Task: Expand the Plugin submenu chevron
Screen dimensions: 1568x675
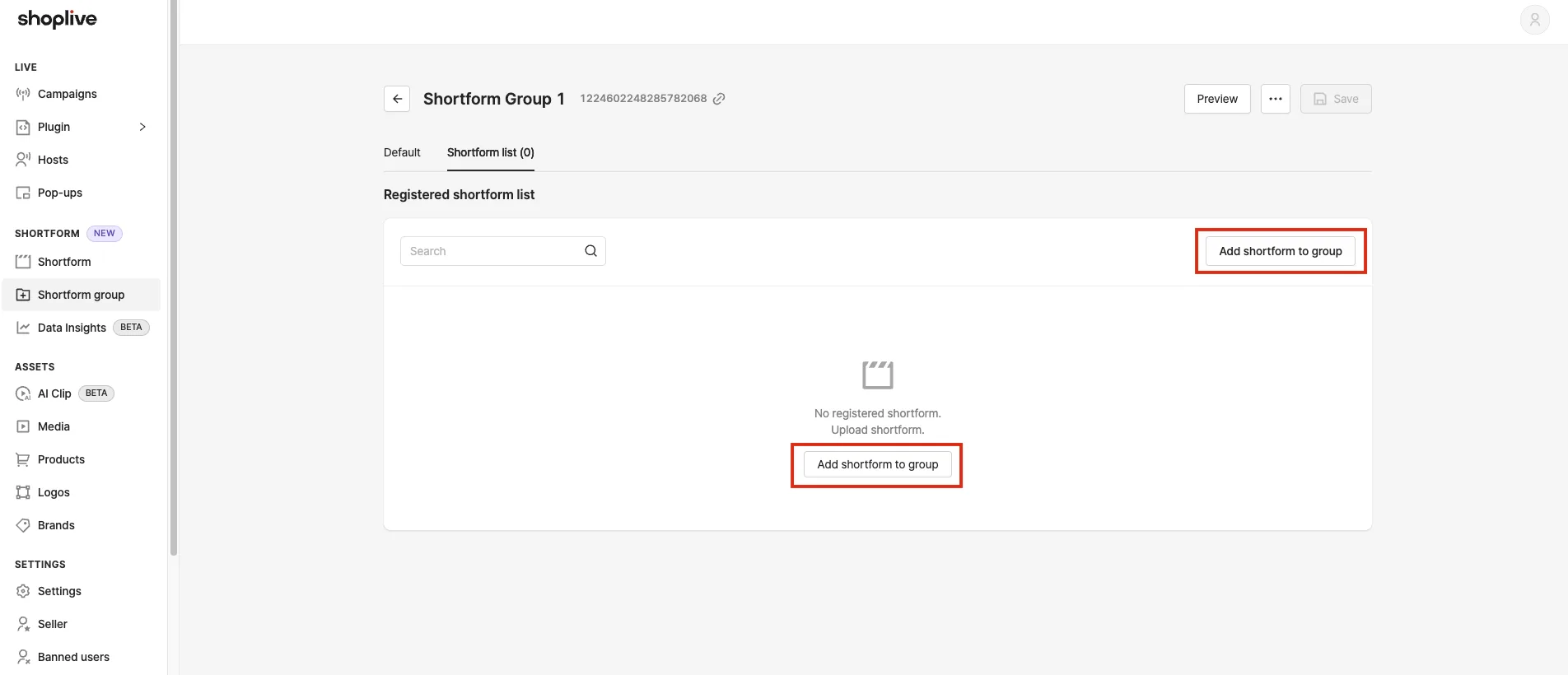Action: (x=142, y=127)
